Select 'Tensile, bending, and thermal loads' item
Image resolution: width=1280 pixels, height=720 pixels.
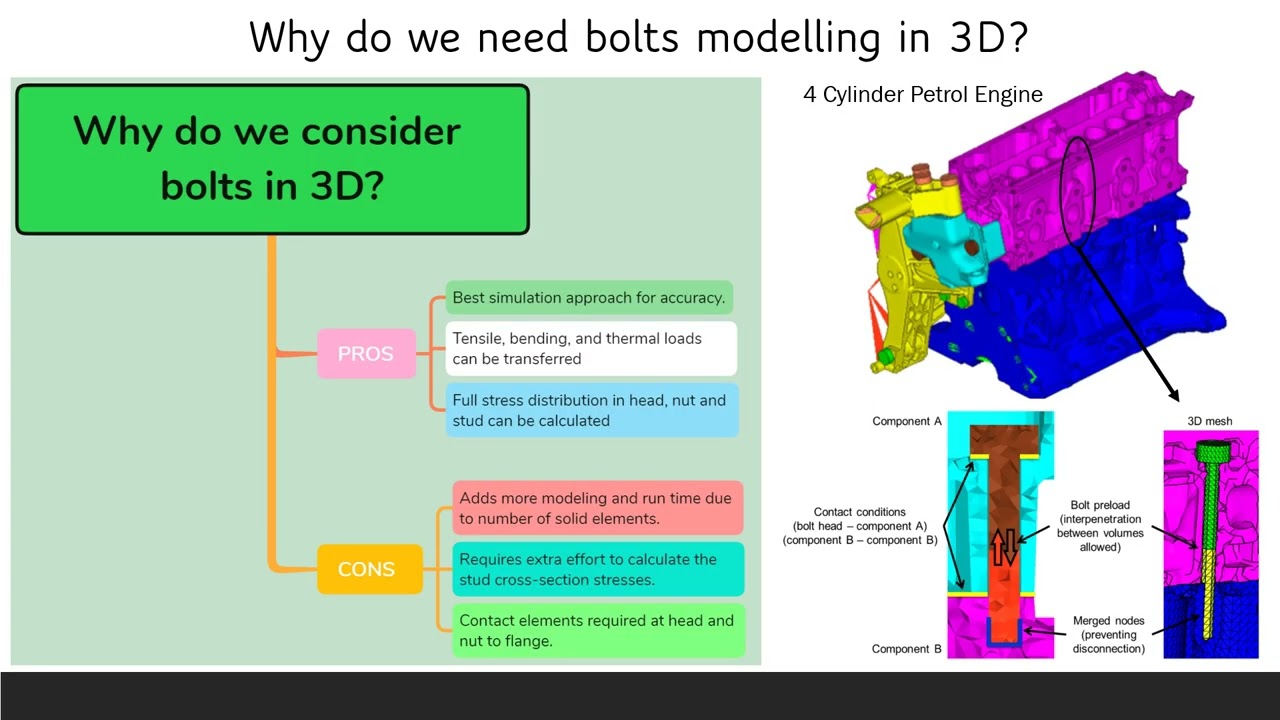591,348
